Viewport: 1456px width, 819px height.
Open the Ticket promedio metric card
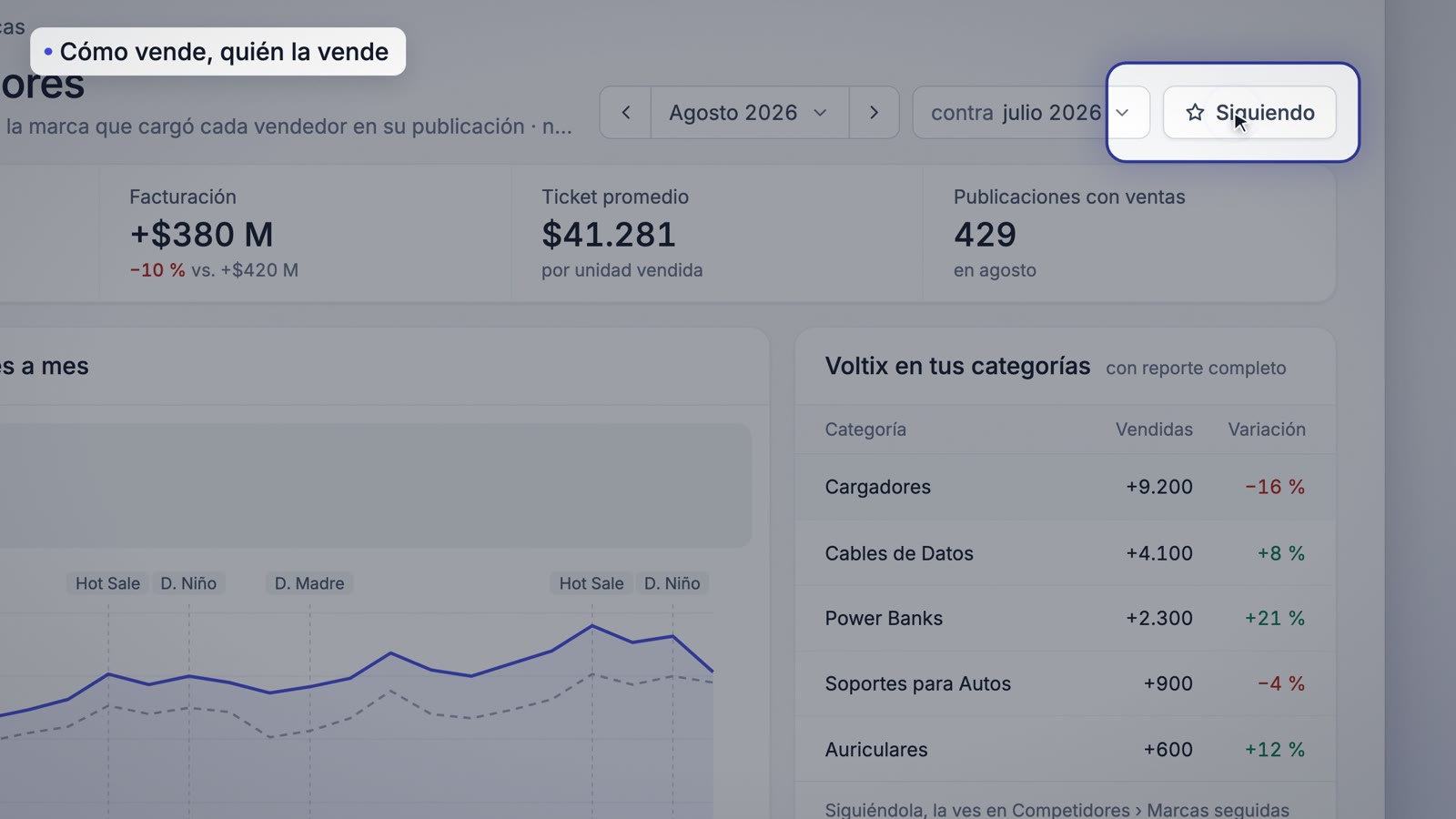pos(717,234)
